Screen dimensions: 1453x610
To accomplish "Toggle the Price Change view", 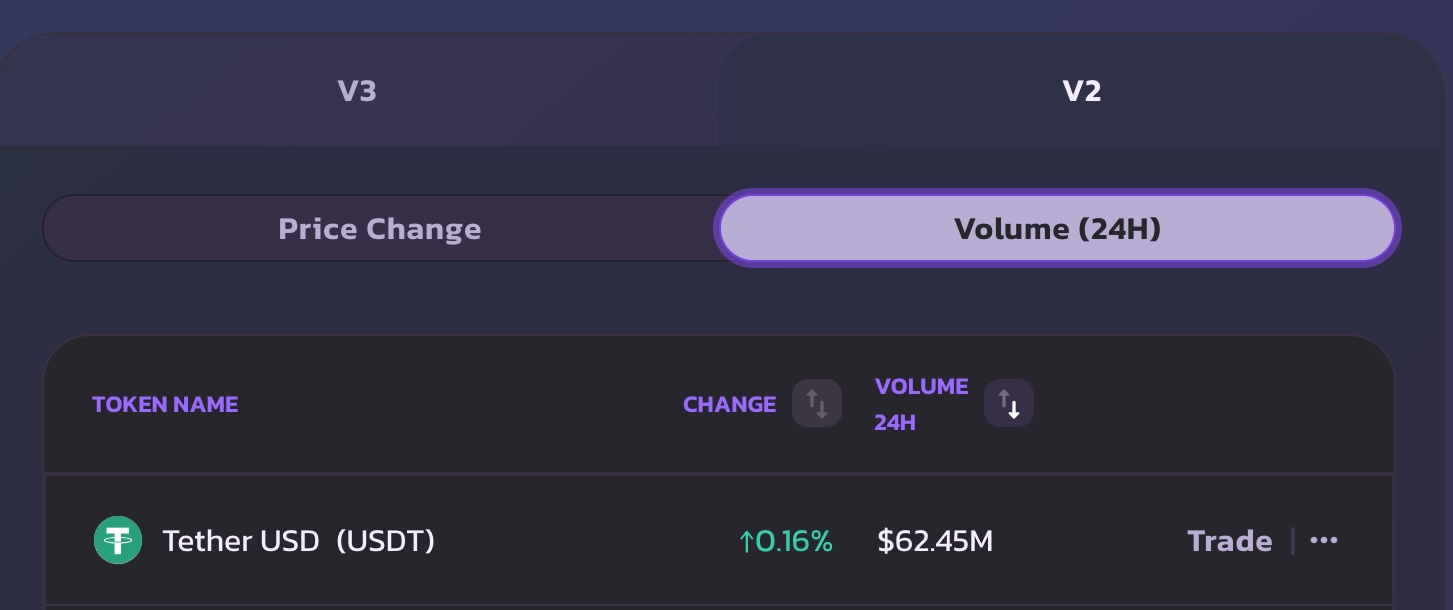I will point(380,229).
